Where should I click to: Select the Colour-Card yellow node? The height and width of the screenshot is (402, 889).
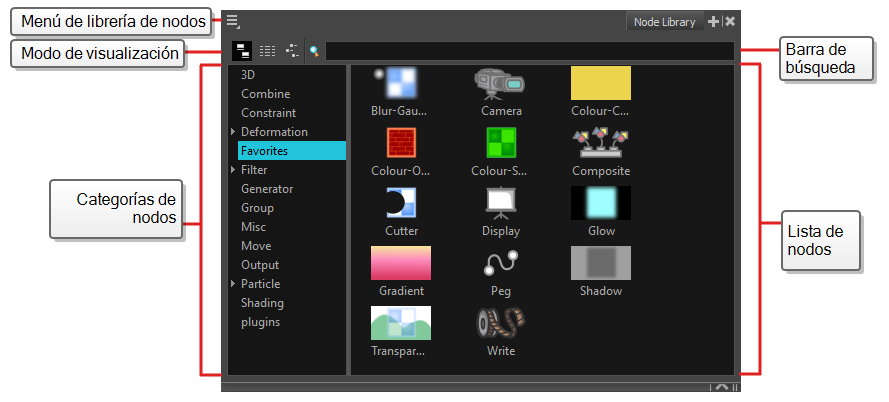click(600, 83)
